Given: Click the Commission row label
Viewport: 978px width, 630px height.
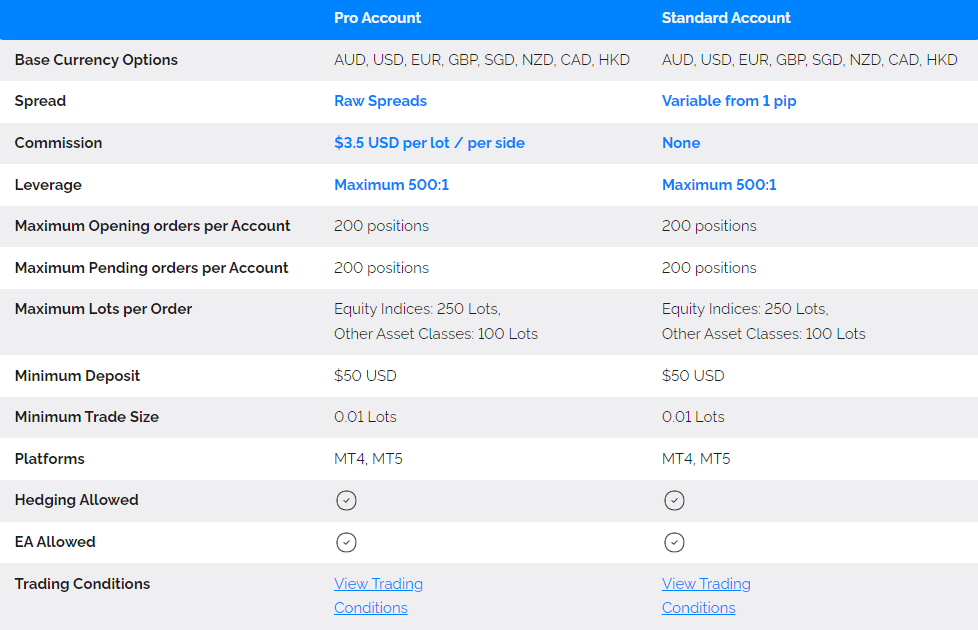Looking at the screenshot, I should [x=58, y=143].
